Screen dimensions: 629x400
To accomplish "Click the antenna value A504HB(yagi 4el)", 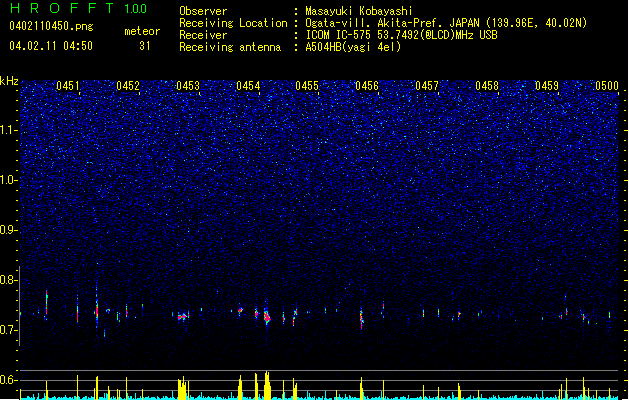I will coord(353,47).
